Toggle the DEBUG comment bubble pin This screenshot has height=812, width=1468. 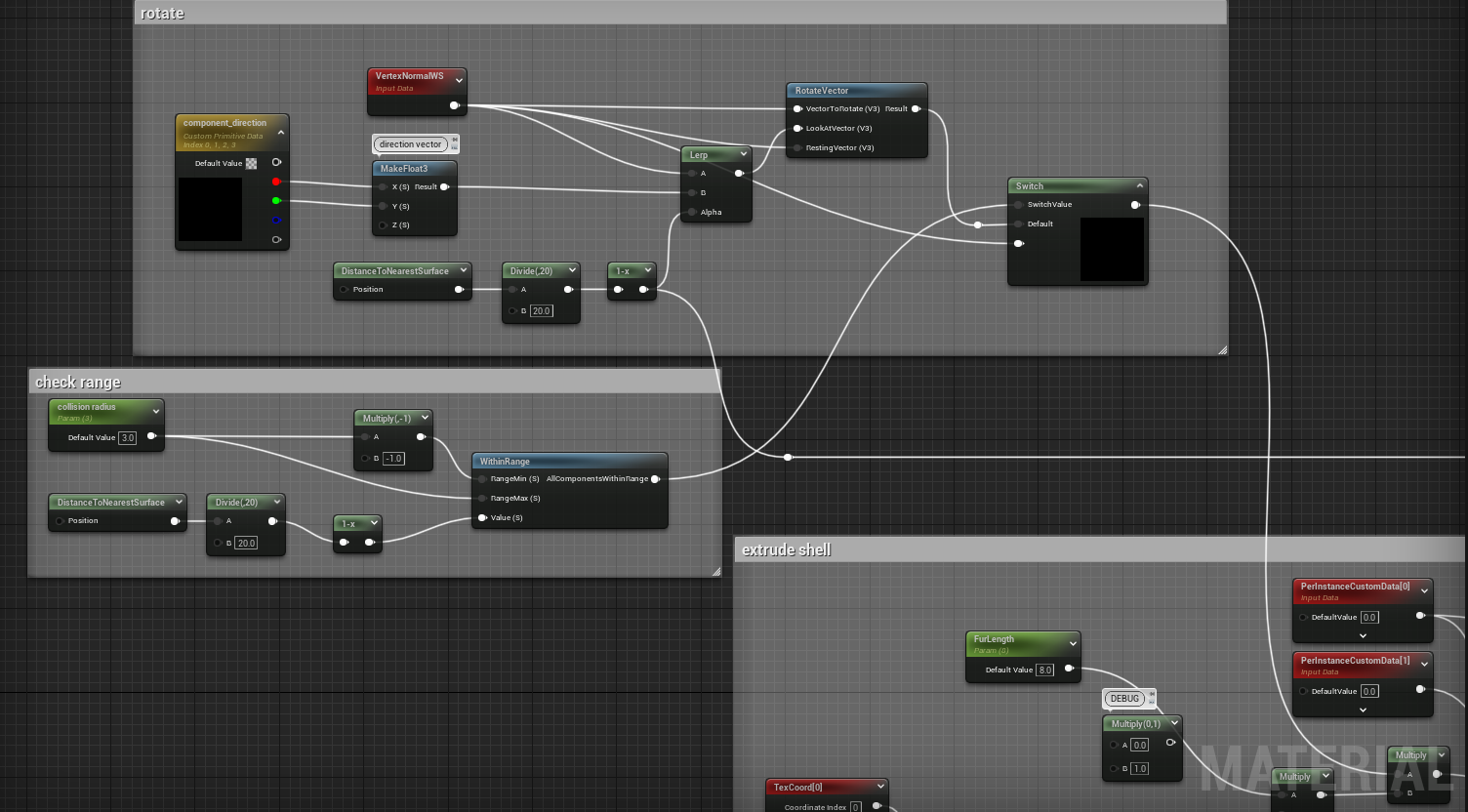pos(1152,695)
